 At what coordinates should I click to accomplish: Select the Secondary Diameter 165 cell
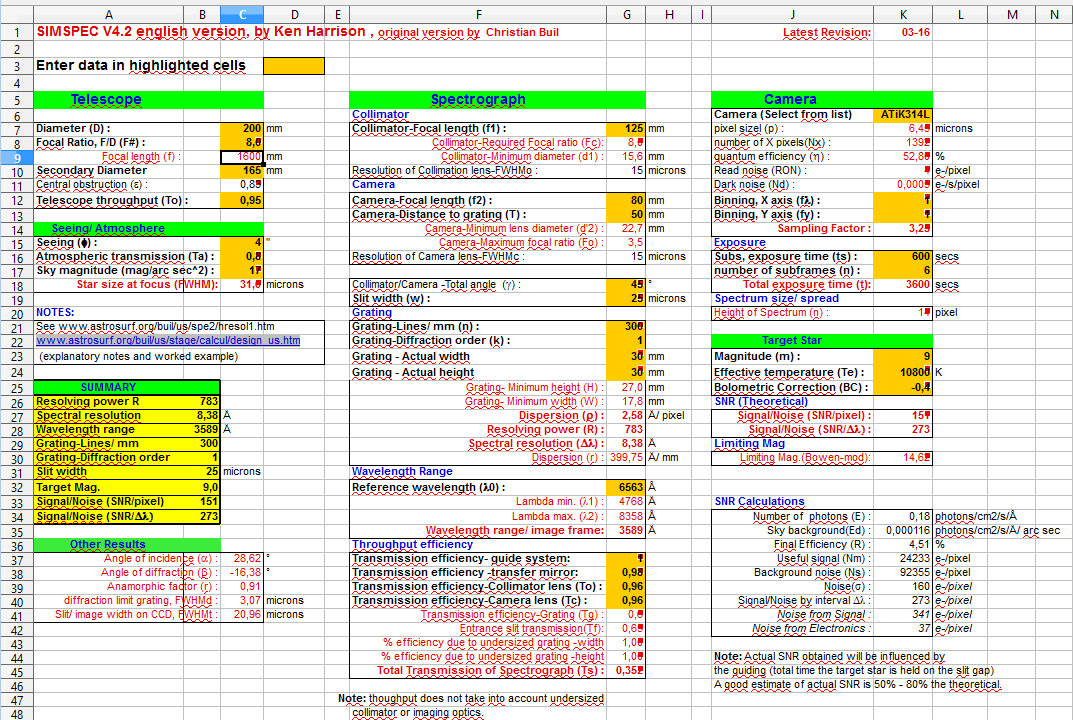[242, 171]
